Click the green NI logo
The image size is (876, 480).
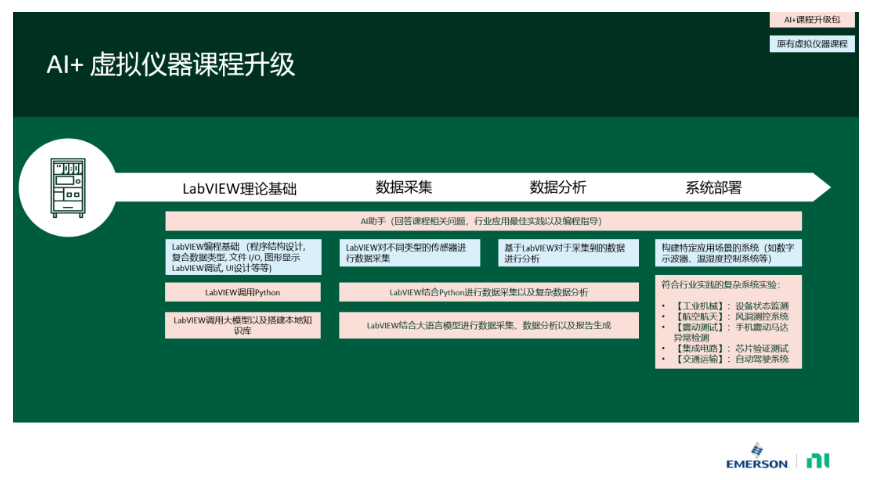819,461
